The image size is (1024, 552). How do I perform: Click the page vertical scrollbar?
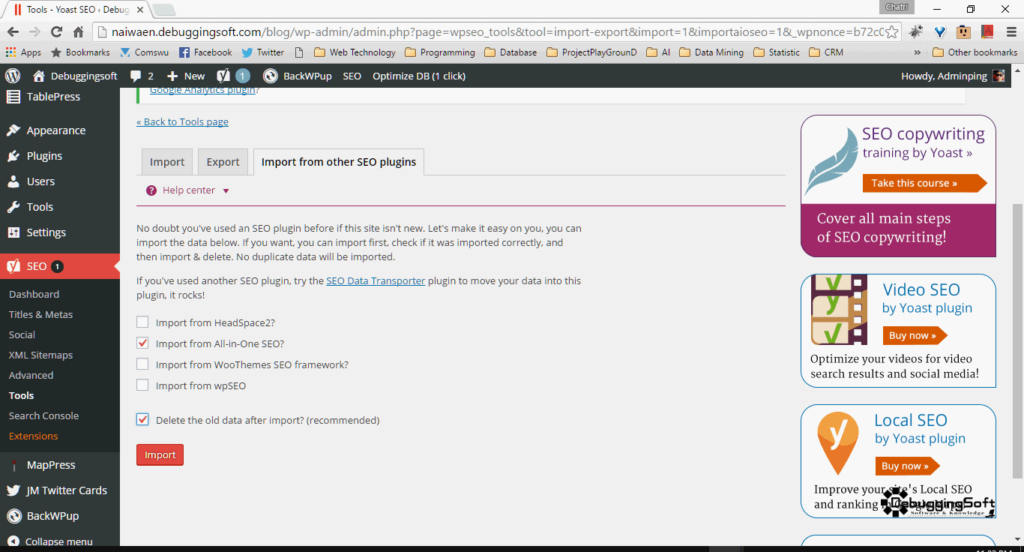(1017, 341)
